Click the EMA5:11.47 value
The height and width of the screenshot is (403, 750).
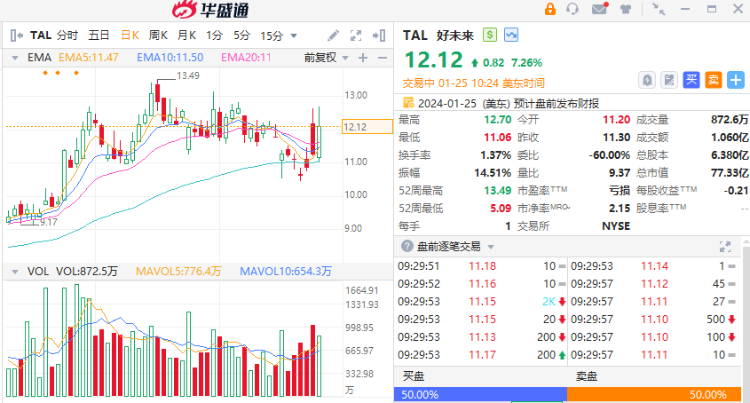(88, 58)
